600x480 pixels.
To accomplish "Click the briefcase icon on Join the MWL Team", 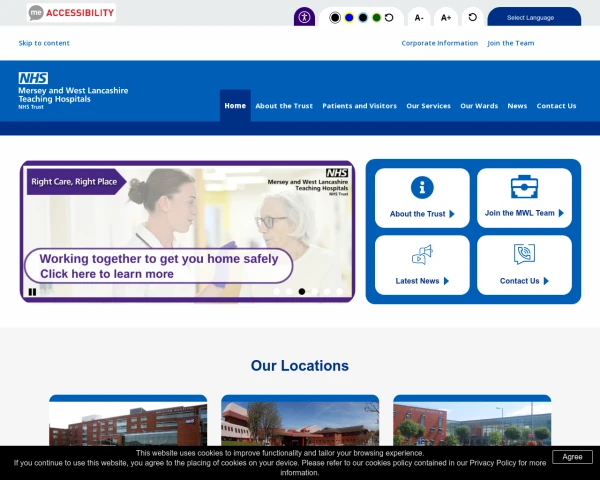I will (524, 187).
